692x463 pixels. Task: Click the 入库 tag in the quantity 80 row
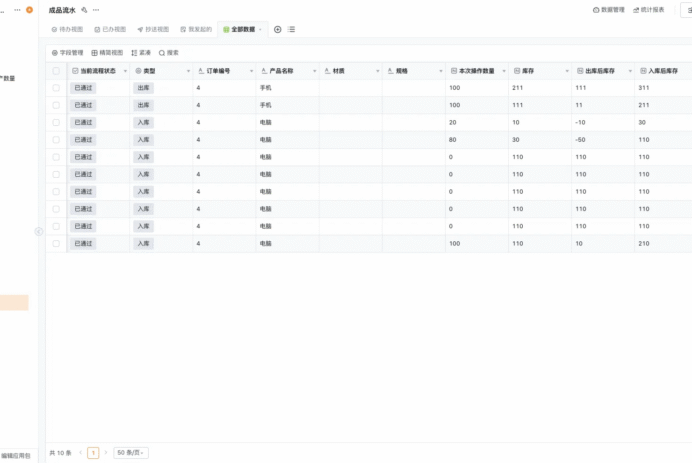click(x=143, y=140)
